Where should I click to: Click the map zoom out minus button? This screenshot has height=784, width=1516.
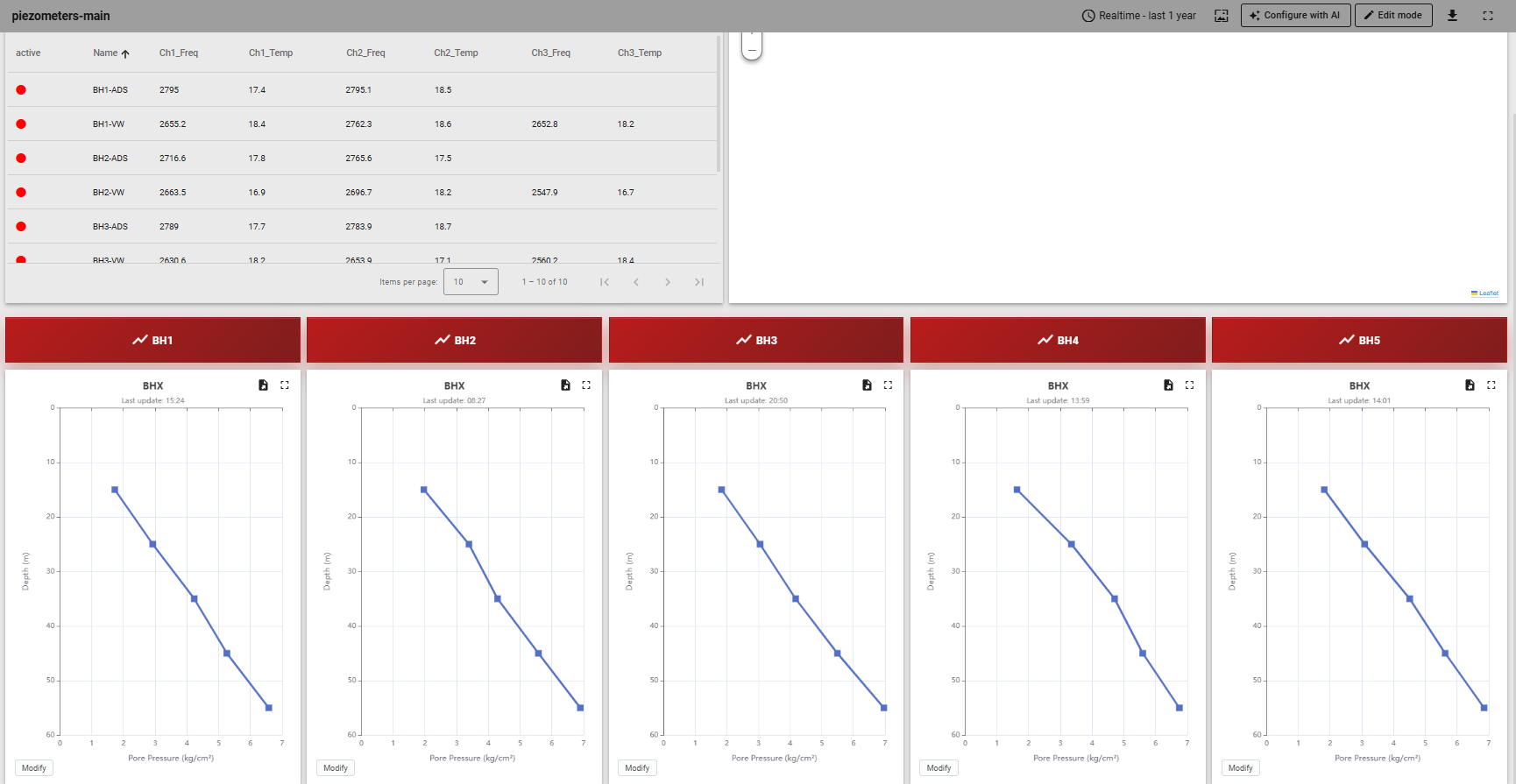[752, 50]
